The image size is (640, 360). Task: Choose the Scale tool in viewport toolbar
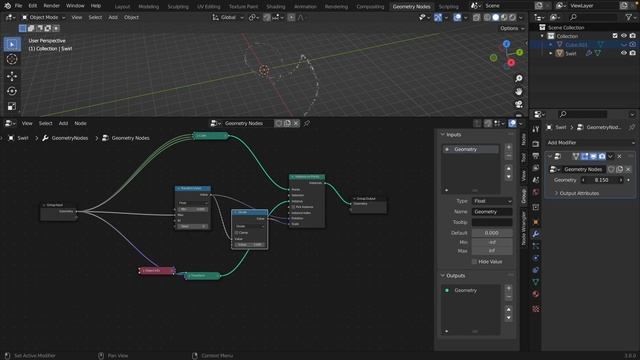[12, 106]
